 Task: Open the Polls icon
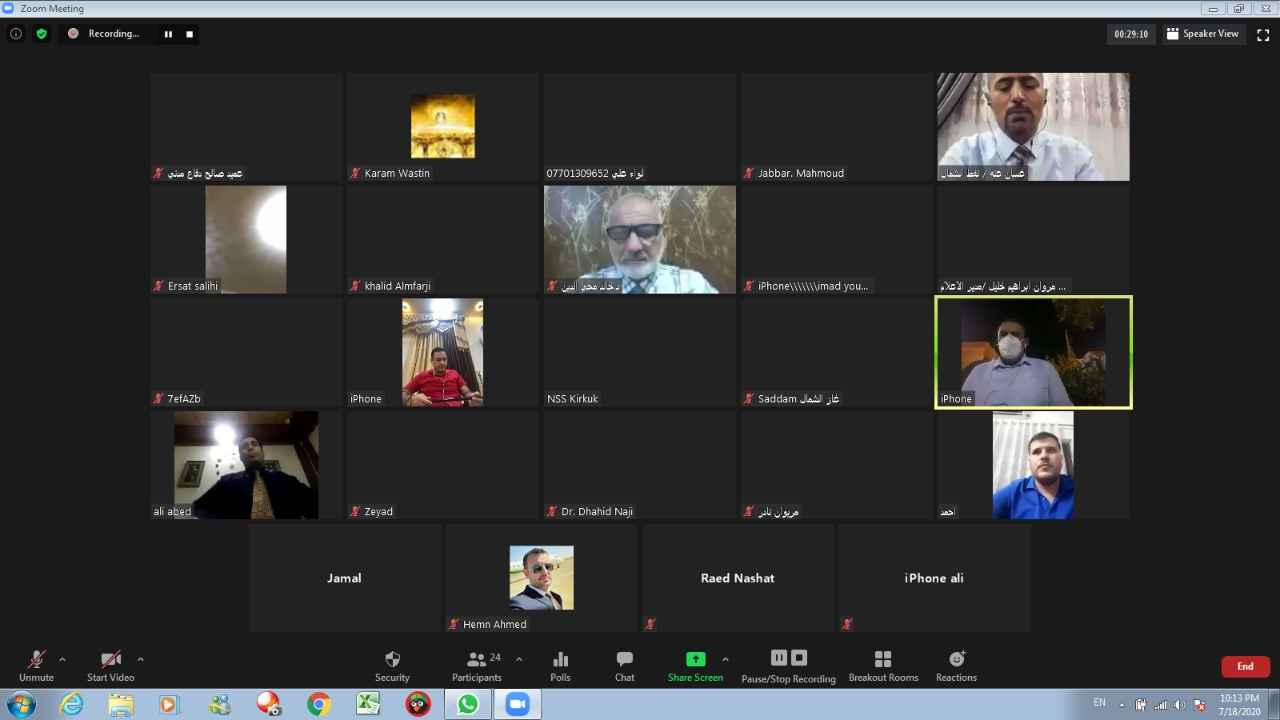pyautogui.click(x=560, y=659)
